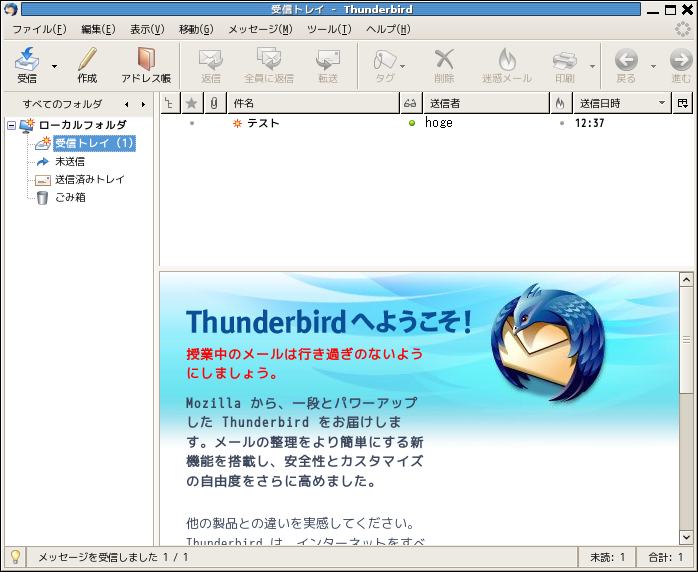Switch to previous folder view arrow
Screen dimensions: 698x572
coord(127,105)
